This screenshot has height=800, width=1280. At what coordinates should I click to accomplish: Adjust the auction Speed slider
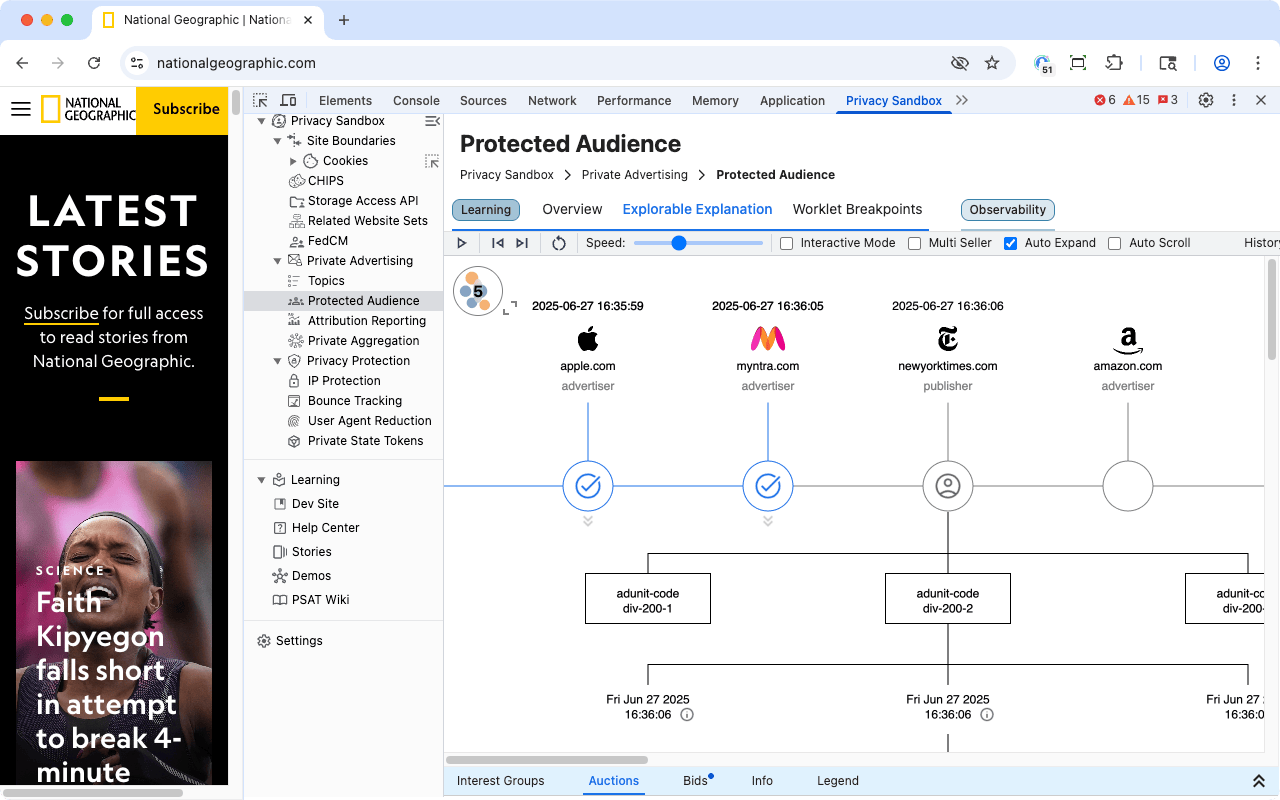tap(679, 242)
